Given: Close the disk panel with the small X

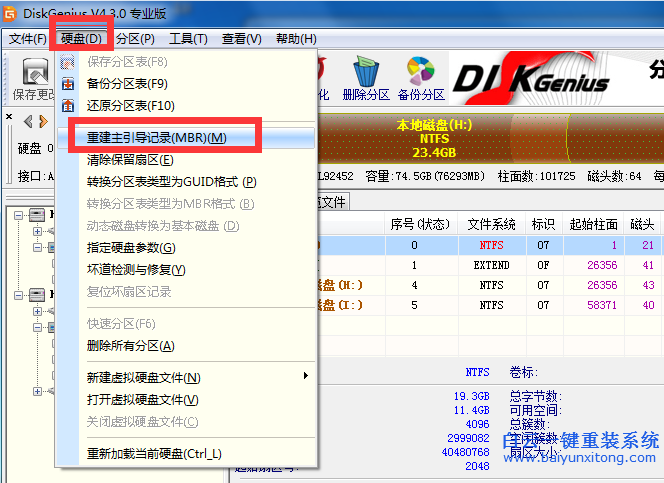Looking at the screenshot, I should tap(9, 118).
